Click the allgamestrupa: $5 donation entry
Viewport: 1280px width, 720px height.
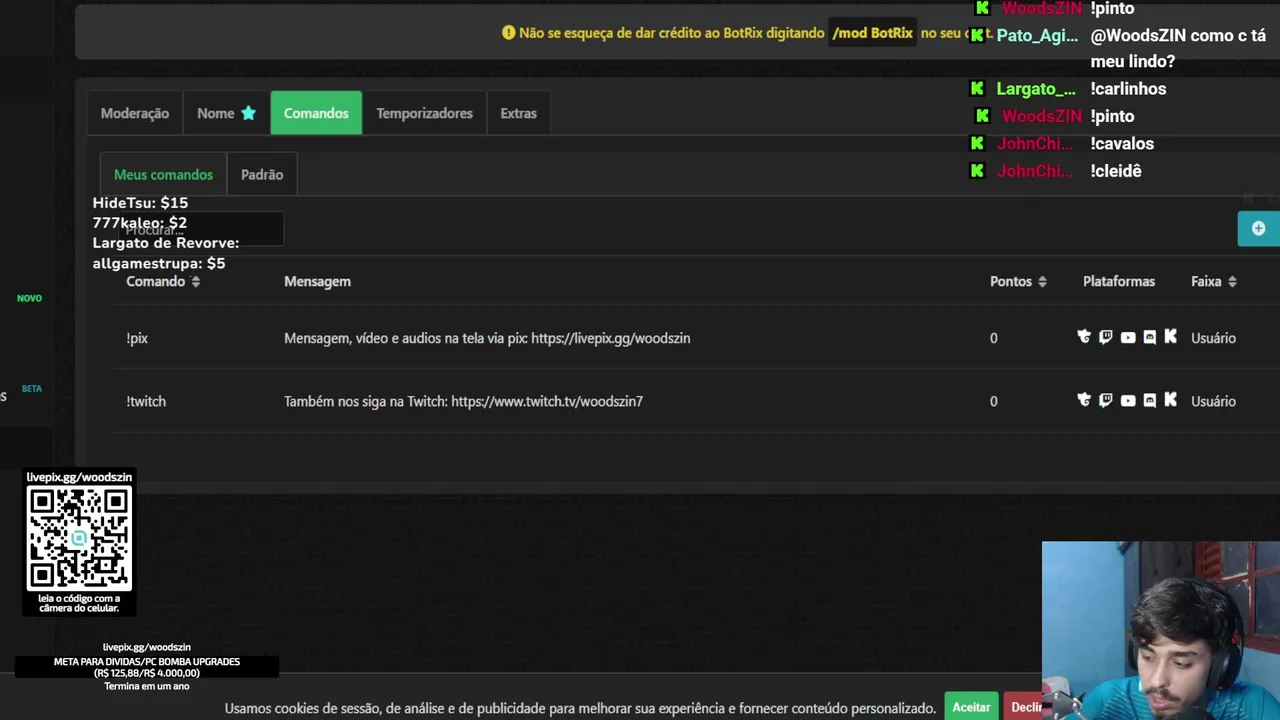pyautogui.click(x=159, y=263)
